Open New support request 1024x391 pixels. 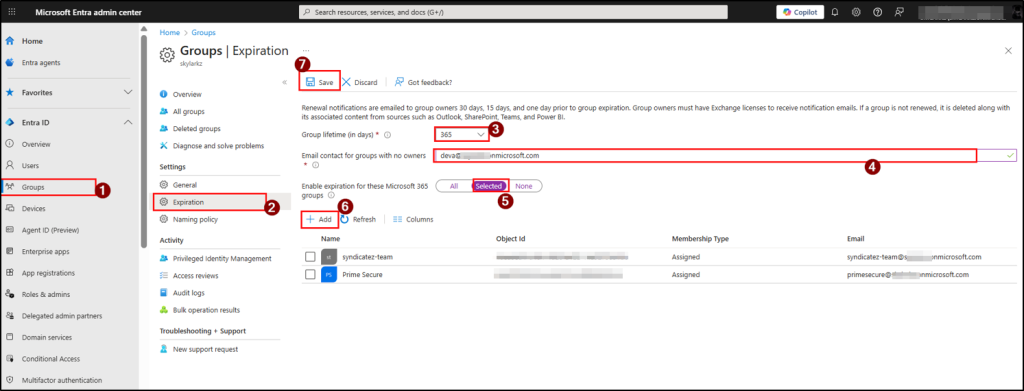(x=205, y=349)
